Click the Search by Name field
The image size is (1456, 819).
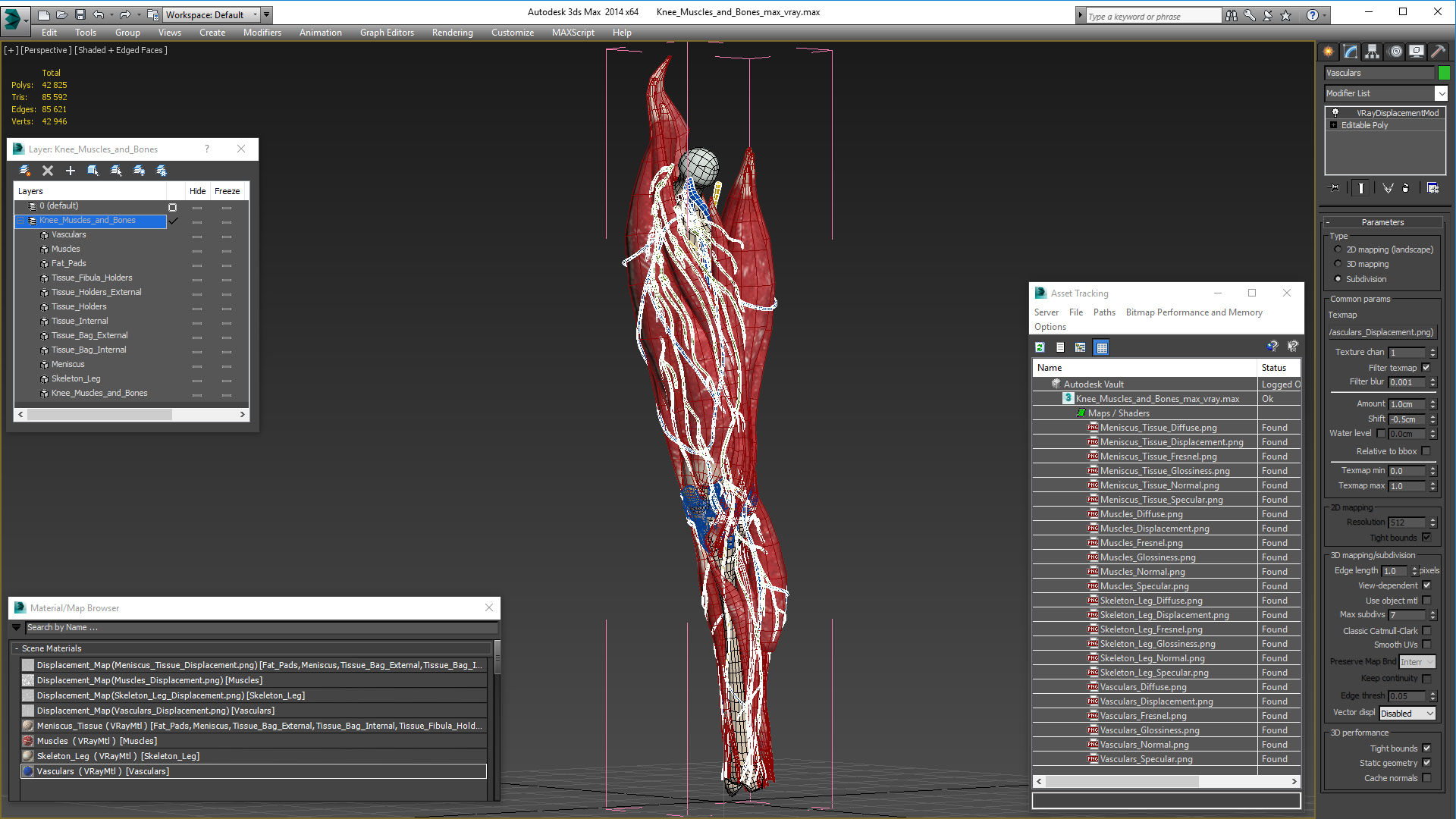261,627
